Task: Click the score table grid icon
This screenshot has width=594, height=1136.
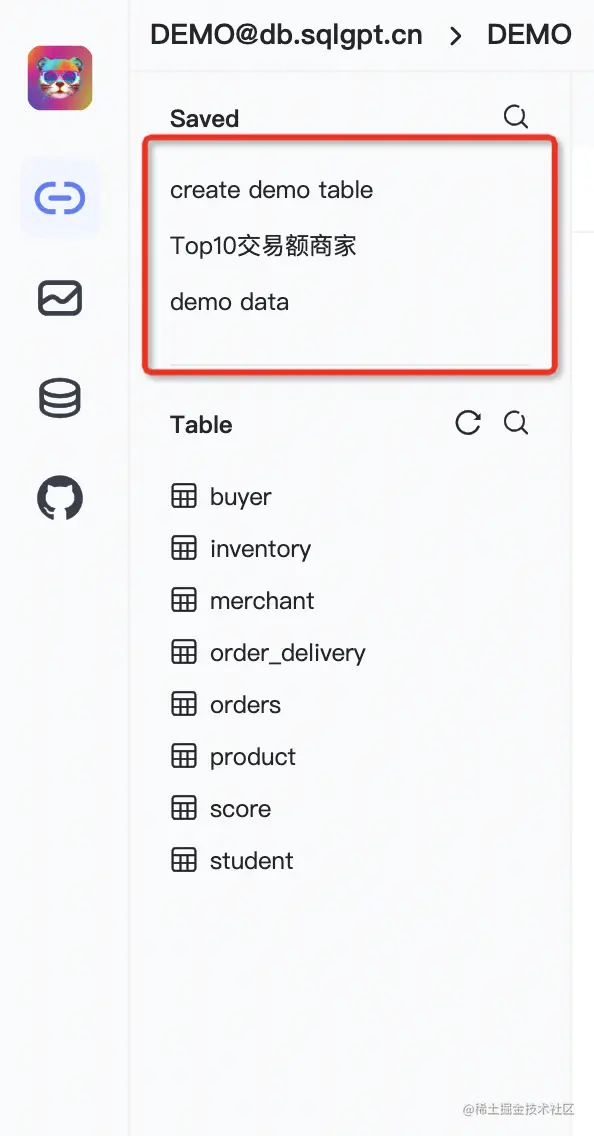Action: [183, 808]
